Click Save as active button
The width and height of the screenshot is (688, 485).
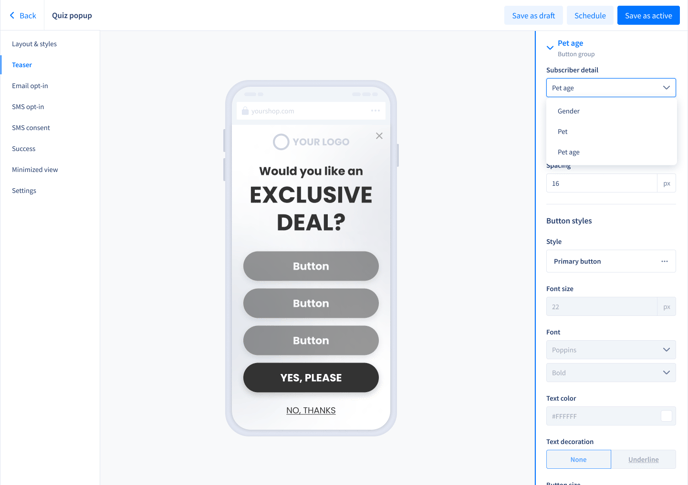pyautogui.click(x=648, y=15)
